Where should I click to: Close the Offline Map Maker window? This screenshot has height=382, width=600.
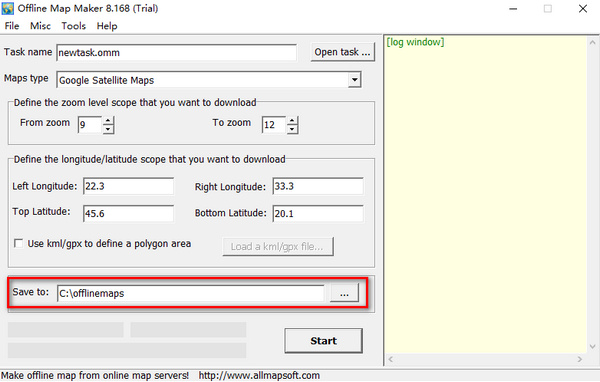(x=583, y=8)
